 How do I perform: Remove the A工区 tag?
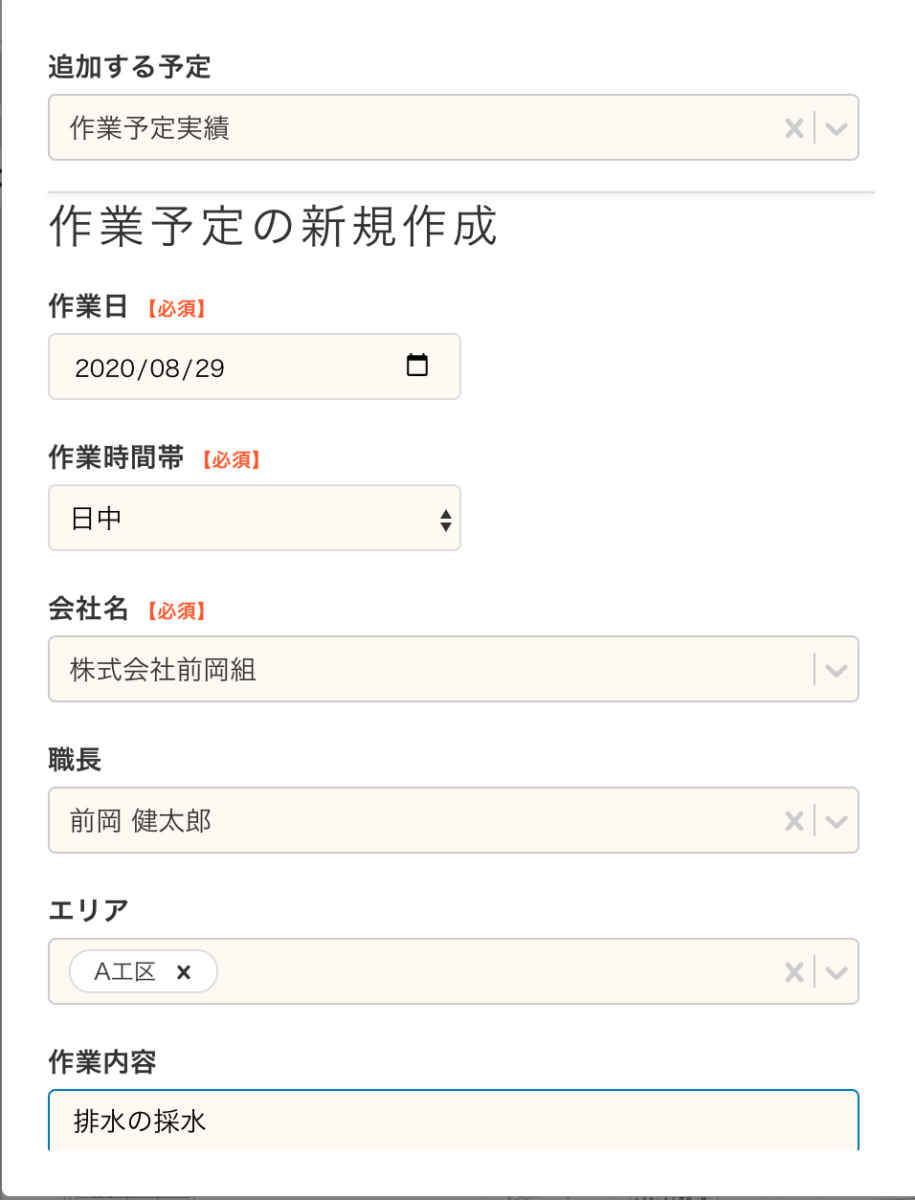tap(183, 972)
